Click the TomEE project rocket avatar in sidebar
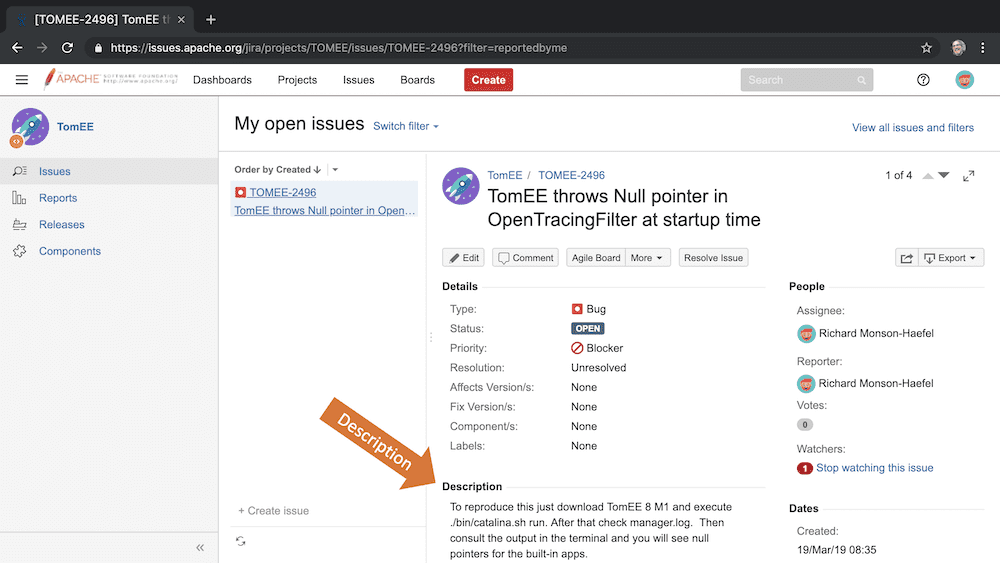 coord(30,126)
